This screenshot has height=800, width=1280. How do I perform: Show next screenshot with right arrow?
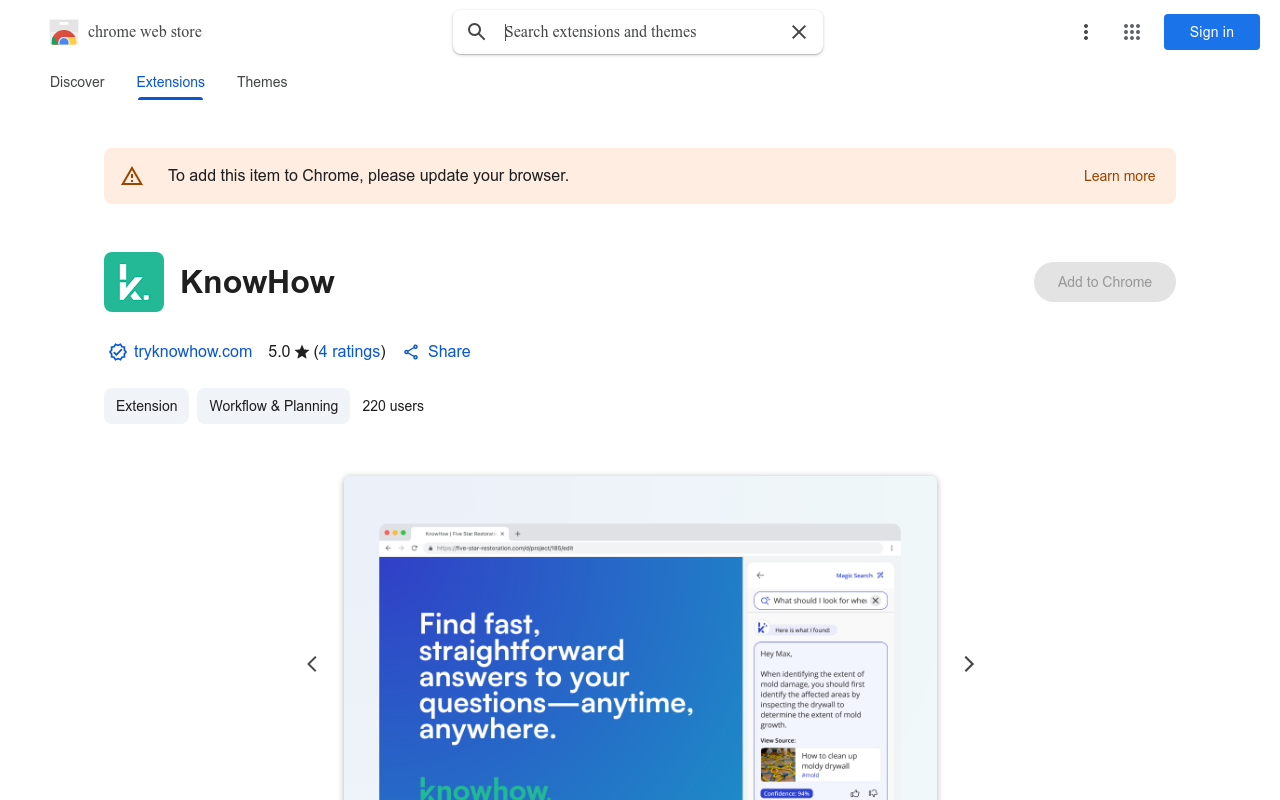(968, 664)
